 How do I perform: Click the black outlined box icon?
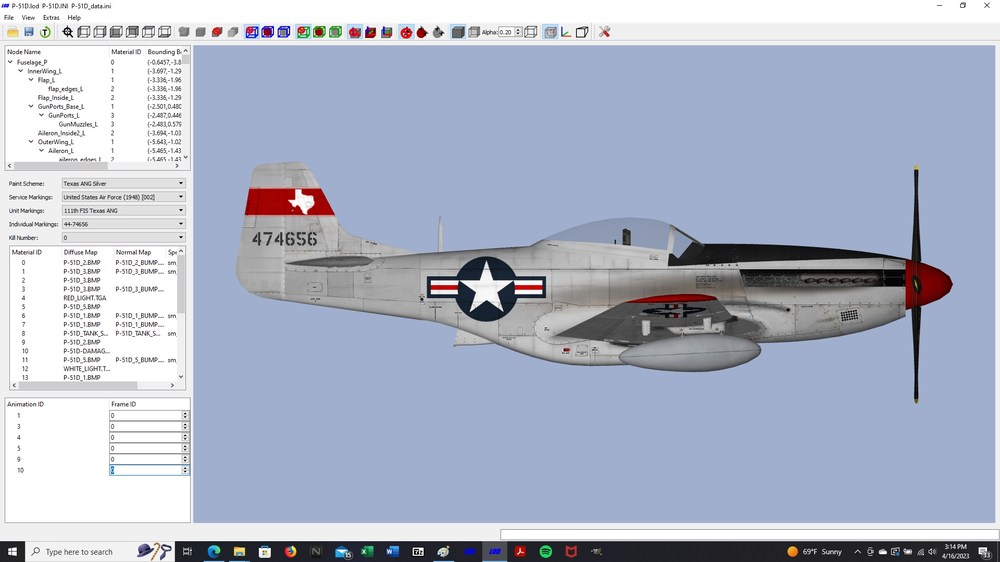[x=582, y=32]
